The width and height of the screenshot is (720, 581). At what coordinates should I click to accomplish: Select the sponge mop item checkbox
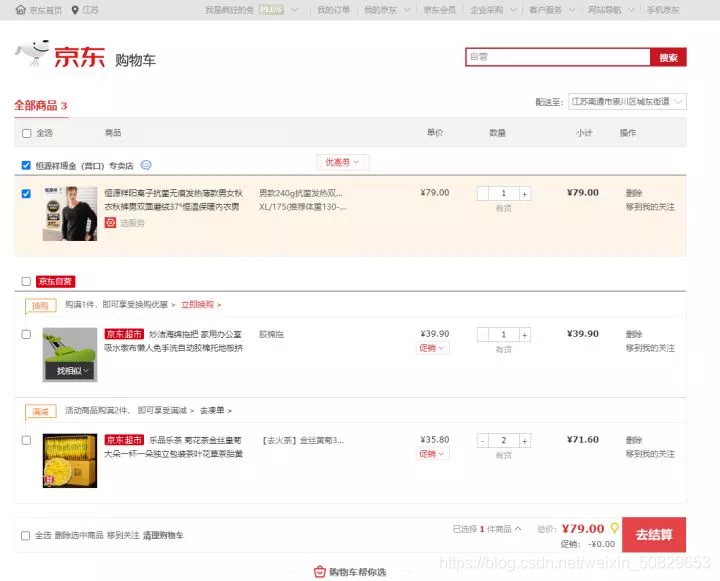pyautogui.click(x=26, y=334)
